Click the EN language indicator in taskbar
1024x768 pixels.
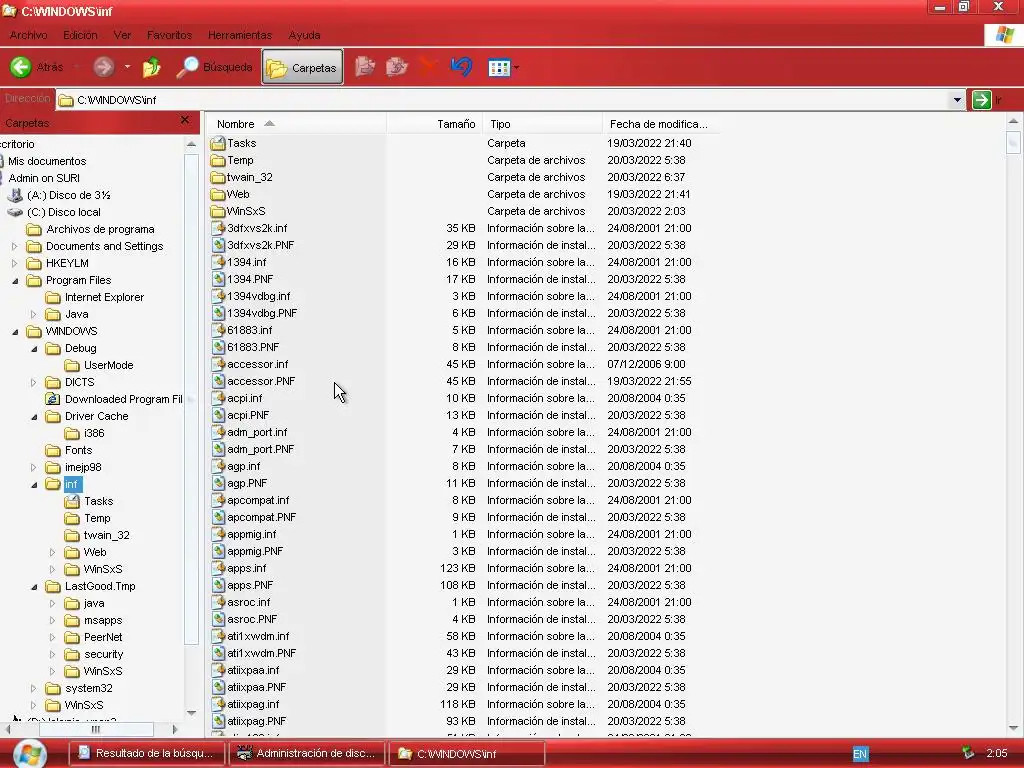pos(860,754)
